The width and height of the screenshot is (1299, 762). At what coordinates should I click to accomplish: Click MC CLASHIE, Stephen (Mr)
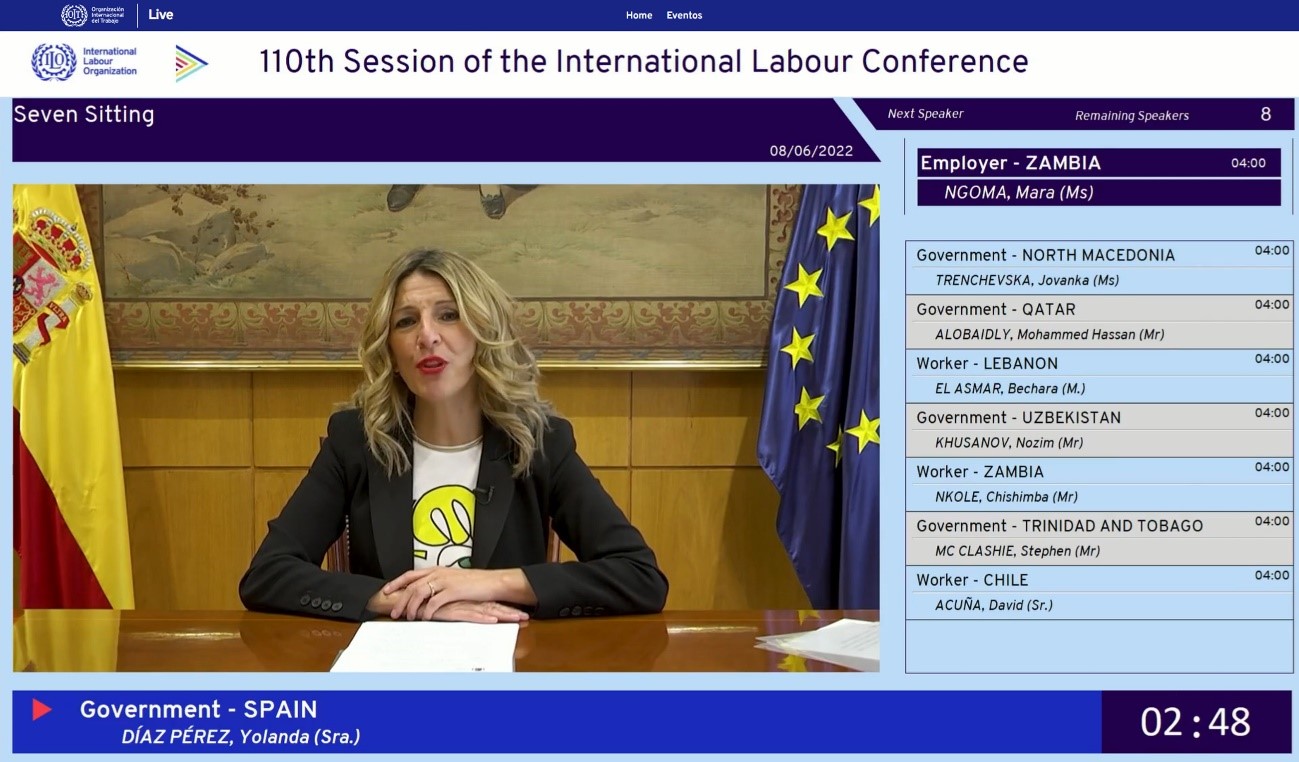click(x=1018, y=551)
